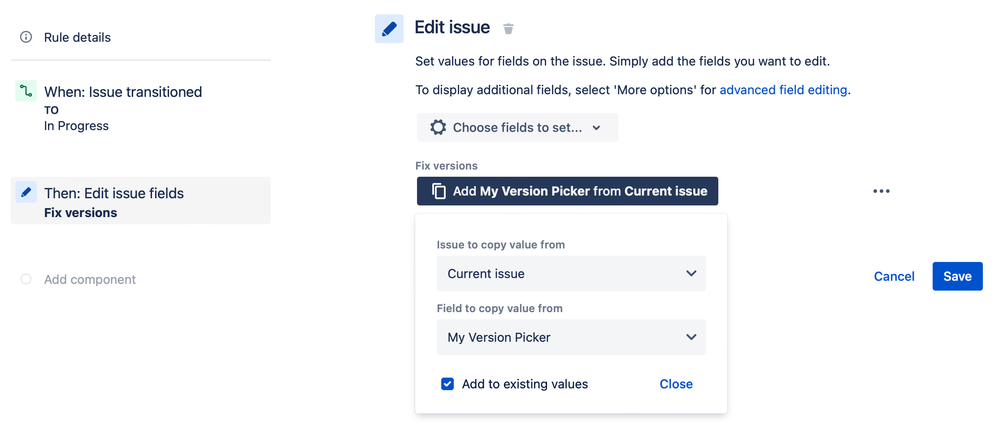Open the Current issue dropdown
This screenshot has width=999, height=427.
[571, 274]
